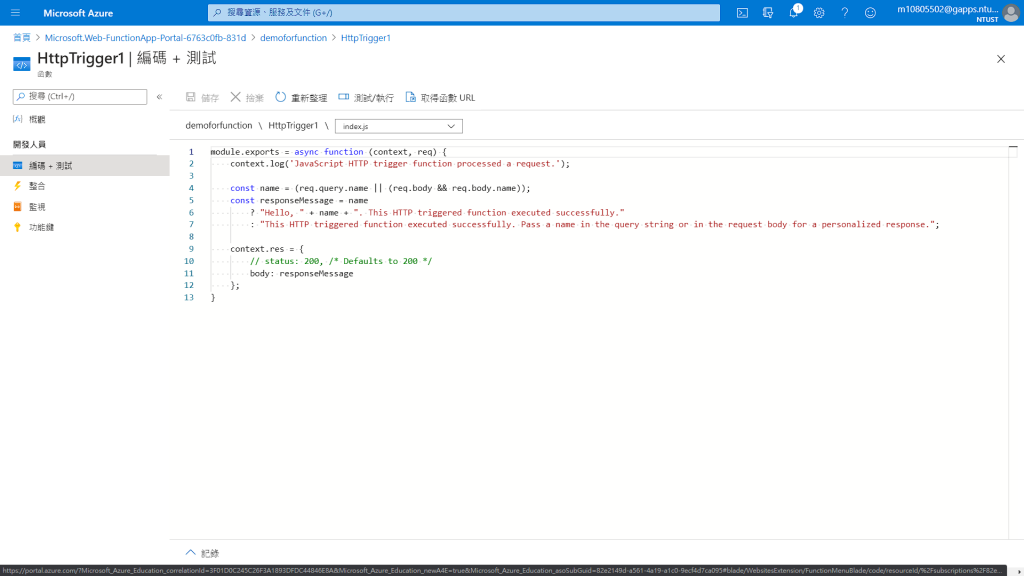Screen dimensions: 1024x576
Task: Open Cloud Shell from the top bar
Action: (742, 12)
